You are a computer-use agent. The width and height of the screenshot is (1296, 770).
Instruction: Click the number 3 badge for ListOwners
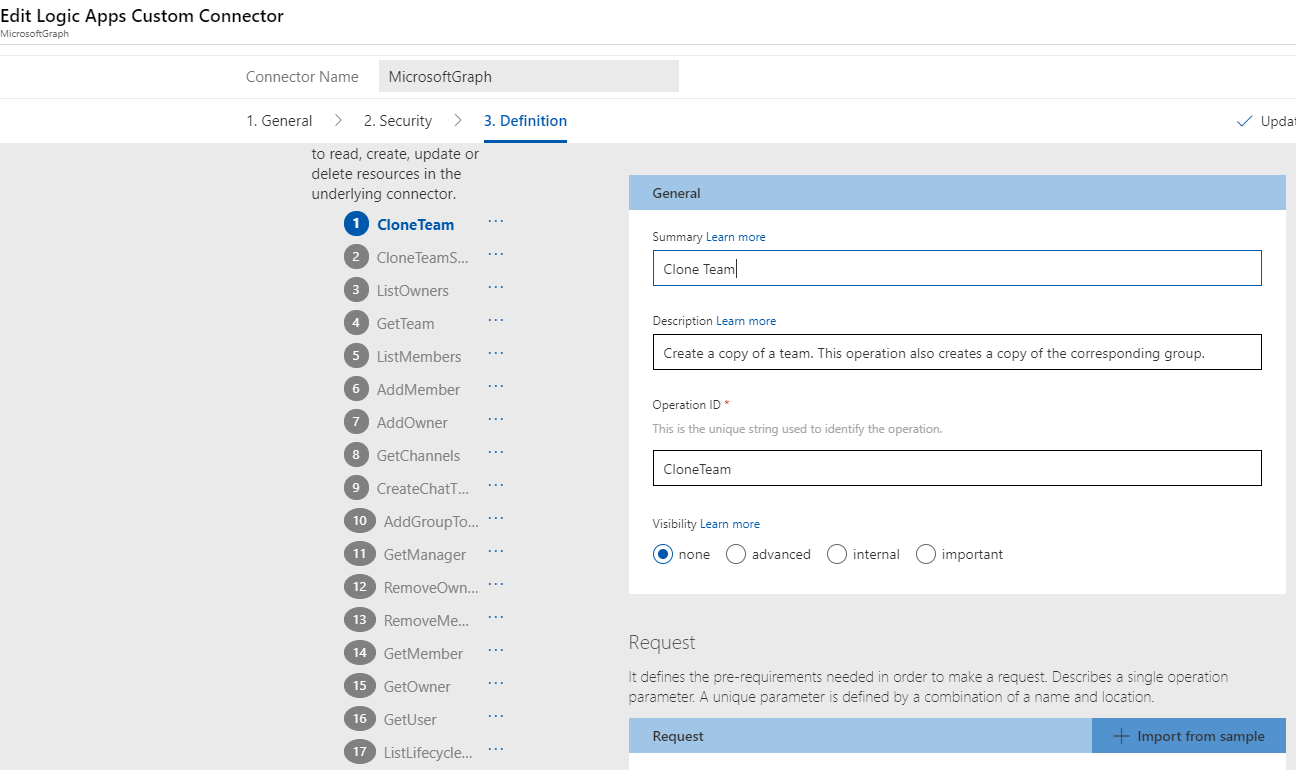[x=356, y=290]
